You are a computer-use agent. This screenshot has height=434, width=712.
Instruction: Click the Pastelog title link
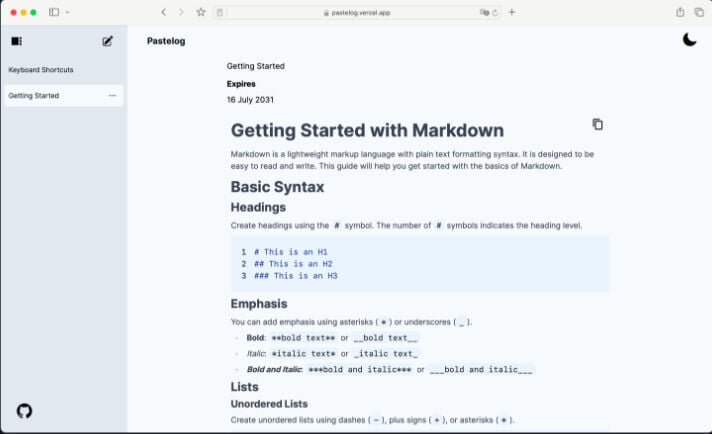[x=166, y=41]
